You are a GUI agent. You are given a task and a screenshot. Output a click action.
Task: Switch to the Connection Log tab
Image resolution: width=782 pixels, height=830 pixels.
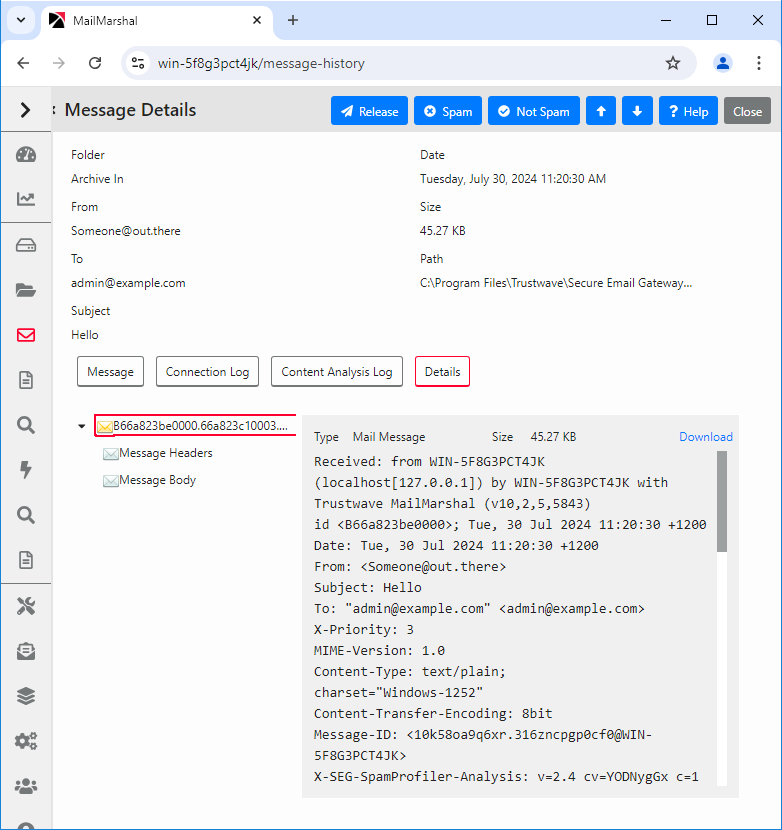coord(207,372)
